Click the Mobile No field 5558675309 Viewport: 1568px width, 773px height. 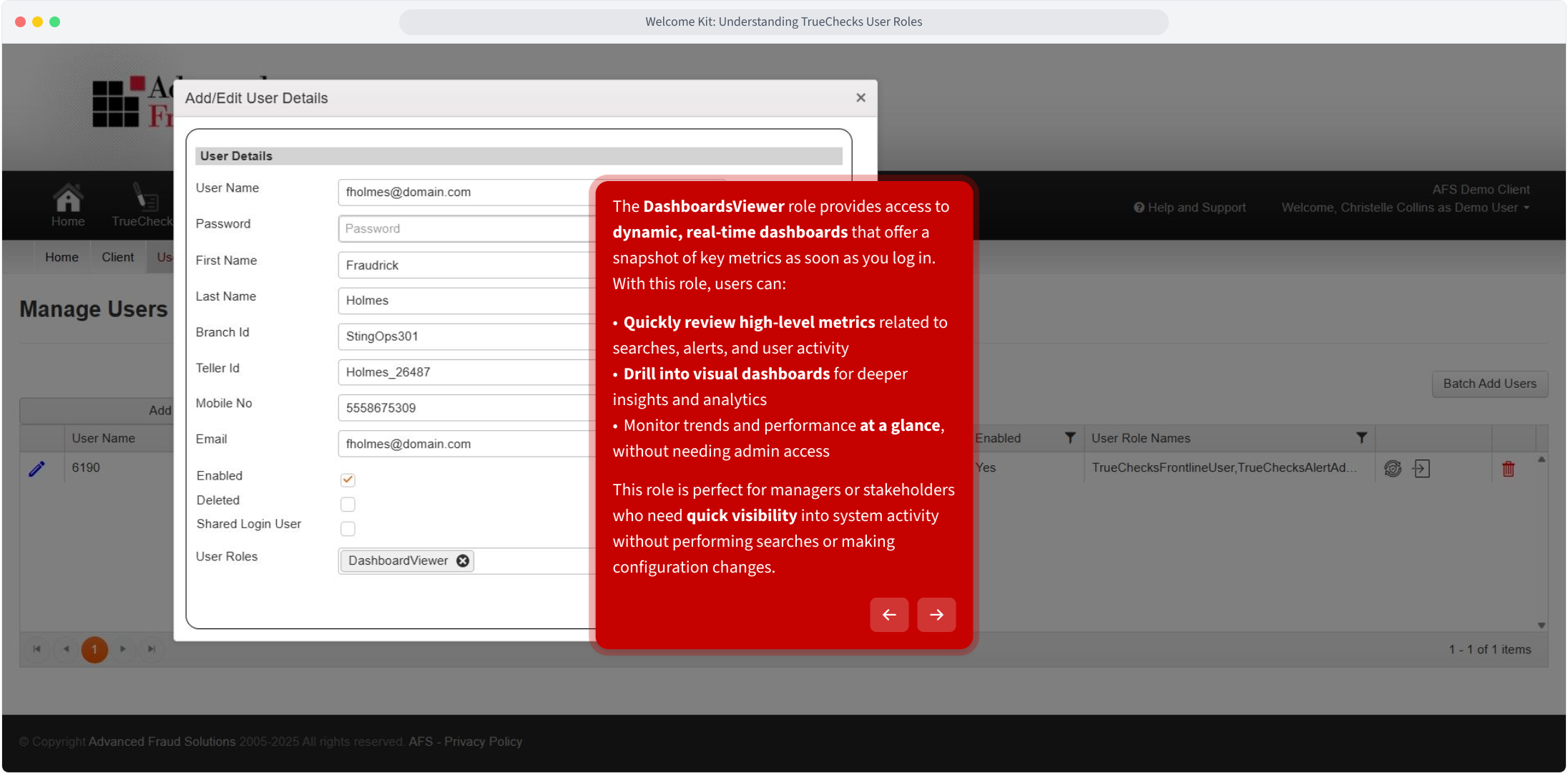(466, 408)
